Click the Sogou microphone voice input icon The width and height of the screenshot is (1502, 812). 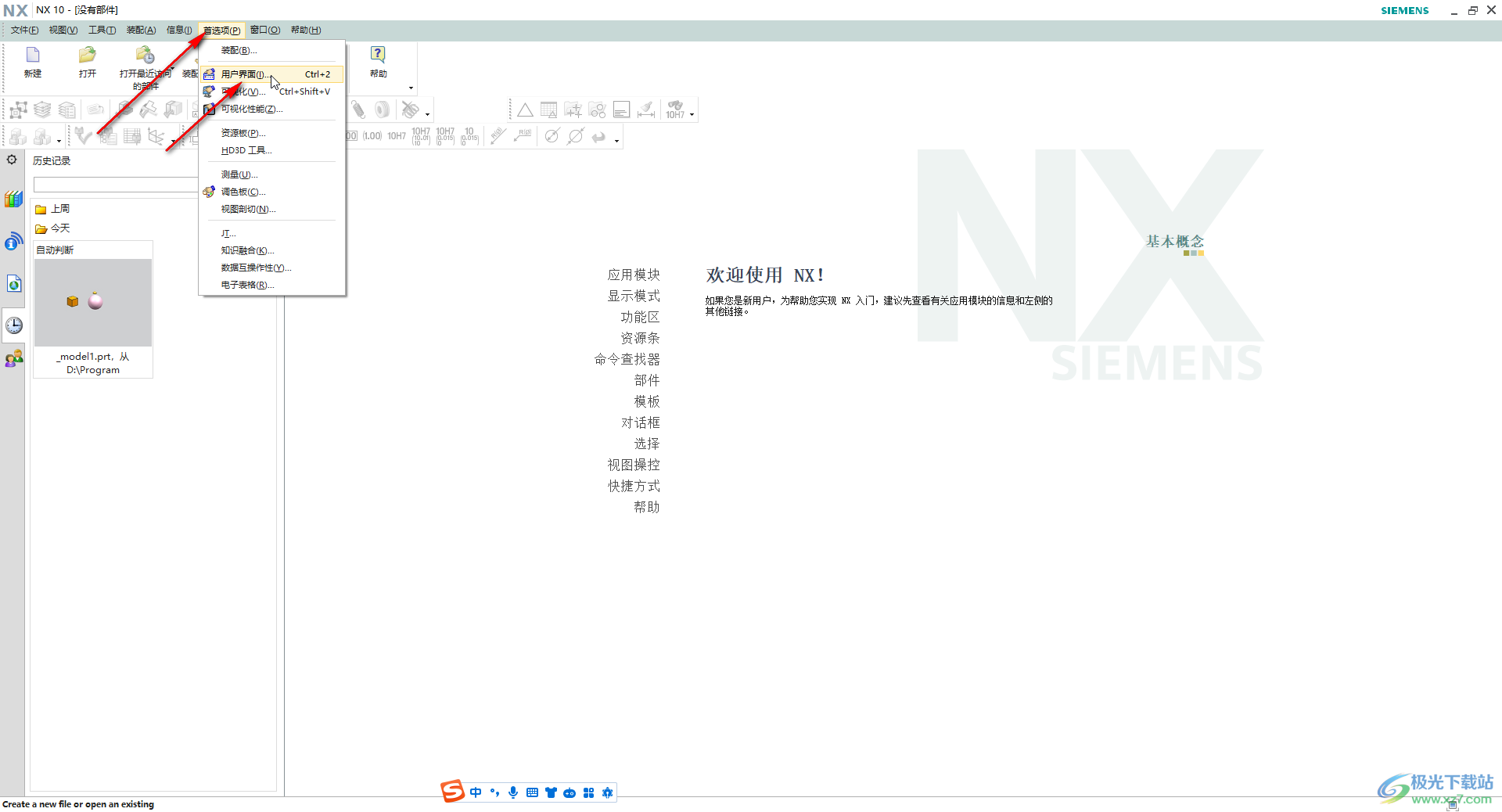click(x=513, y=792)
